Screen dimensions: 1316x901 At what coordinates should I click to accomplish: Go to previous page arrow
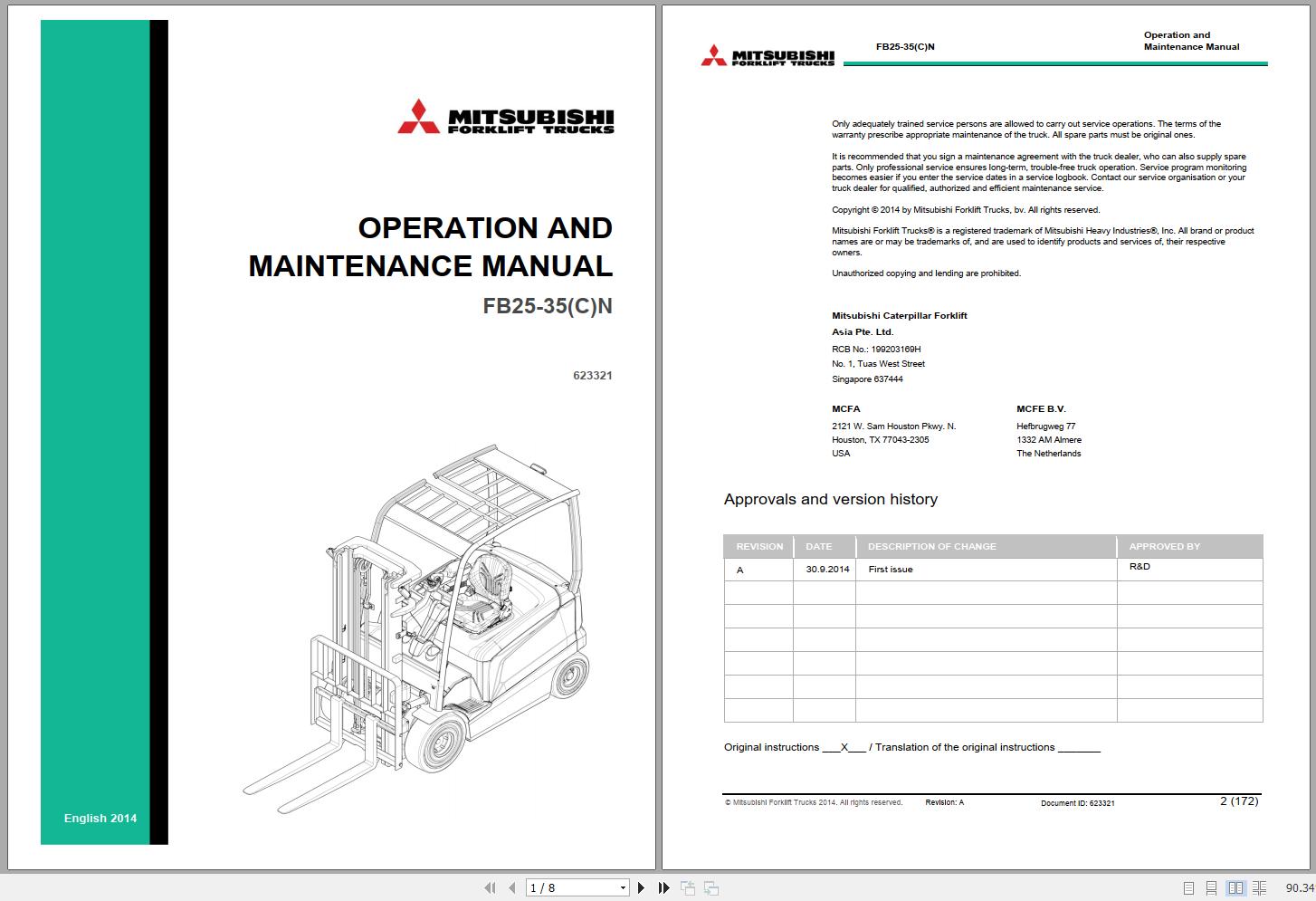(511, 888)
